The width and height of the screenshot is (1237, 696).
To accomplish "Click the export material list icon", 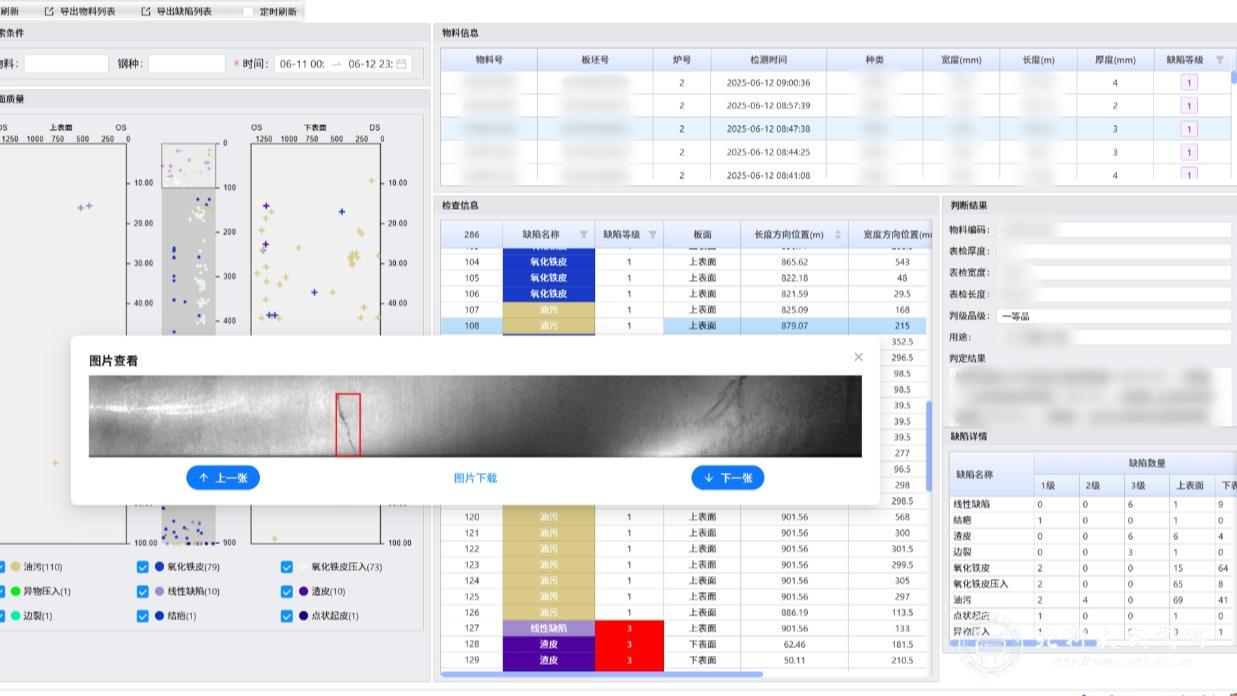I will pos(49,12).
